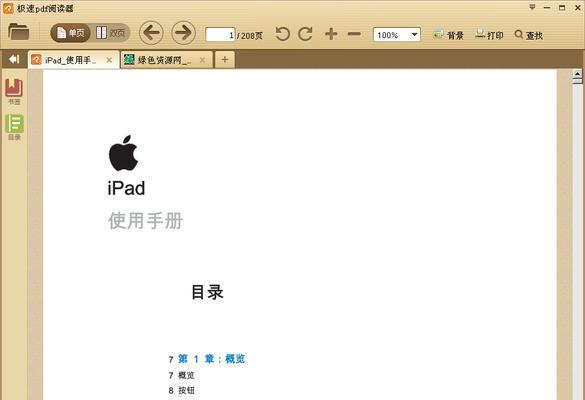Collapse the sidebar with arrow icon
Screen dimensions: 585x400
coord(14,59)
